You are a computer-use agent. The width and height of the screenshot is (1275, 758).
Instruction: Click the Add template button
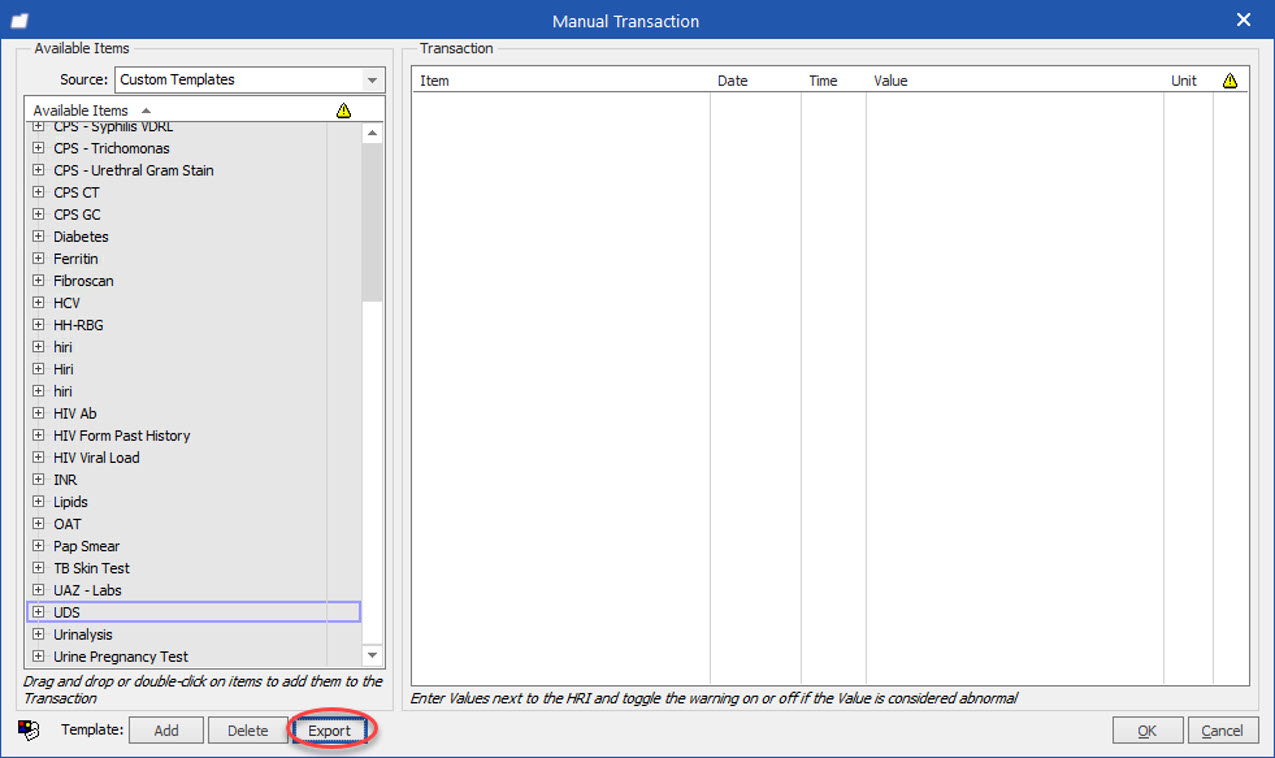166,730
